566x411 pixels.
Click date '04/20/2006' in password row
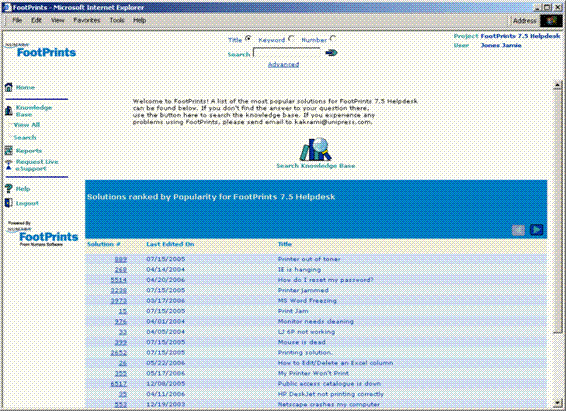coord(165,280)
